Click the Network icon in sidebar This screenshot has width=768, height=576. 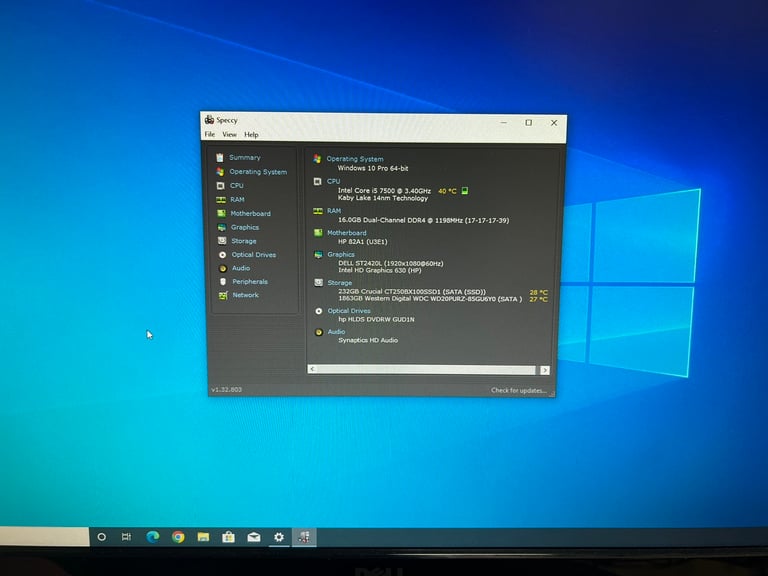(223, 295)
